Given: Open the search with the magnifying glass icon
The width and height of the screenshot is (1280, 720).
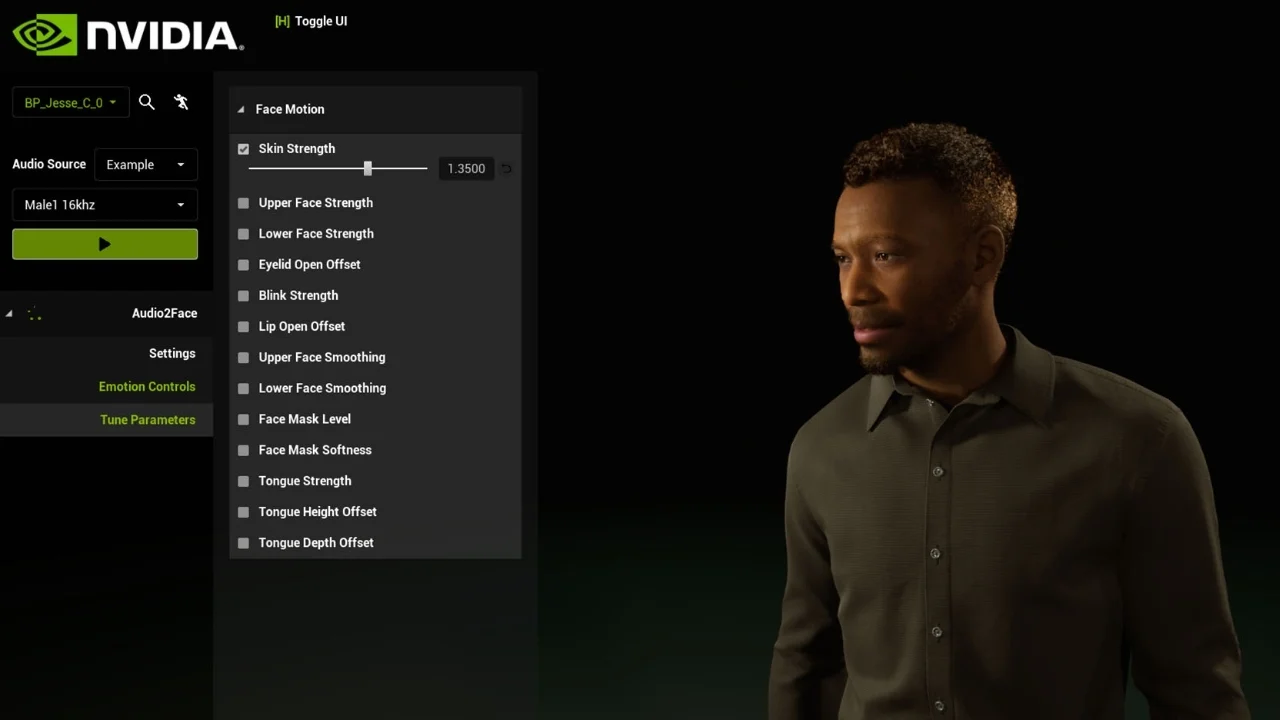Looking at the screenshot, I should (147, 102).
